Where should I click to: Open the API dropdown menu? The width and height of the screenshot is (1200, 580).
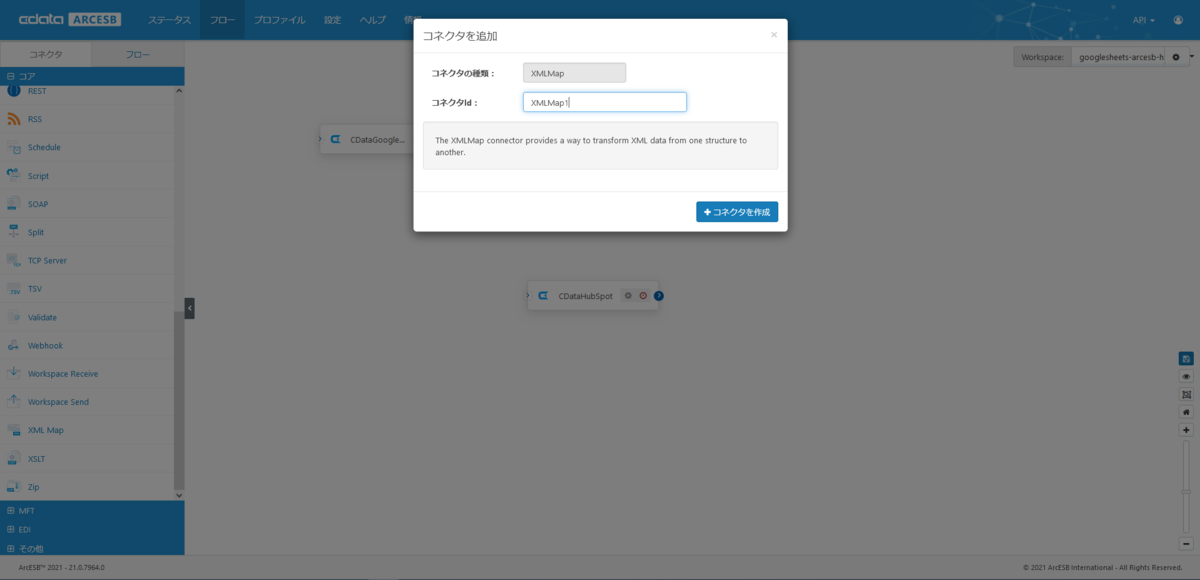(1143, 20)
